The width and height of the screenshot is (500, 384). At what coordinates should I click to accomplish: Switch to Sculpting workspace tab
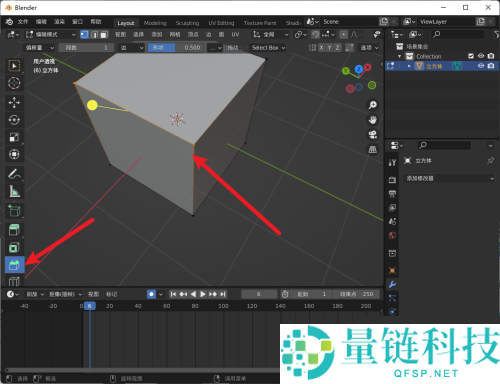coord(187,23)
